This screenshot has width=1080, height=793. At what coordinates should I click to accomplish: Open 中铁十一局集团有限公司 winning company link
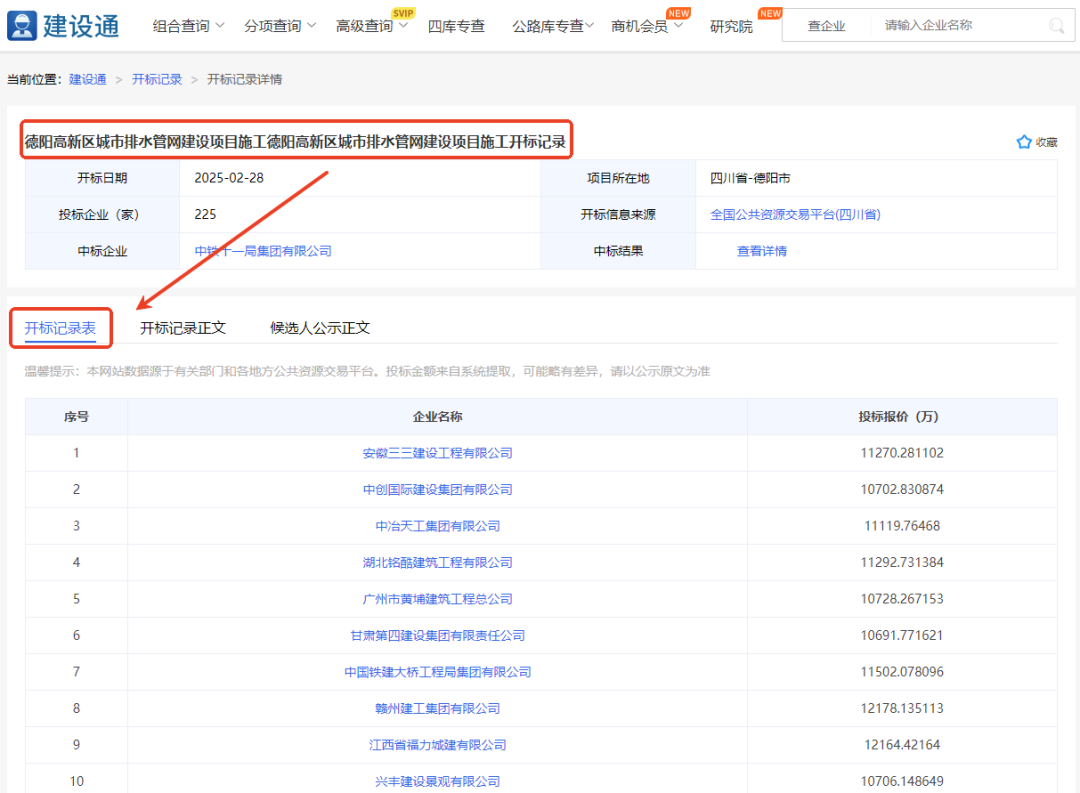click(x=263, y=251)
